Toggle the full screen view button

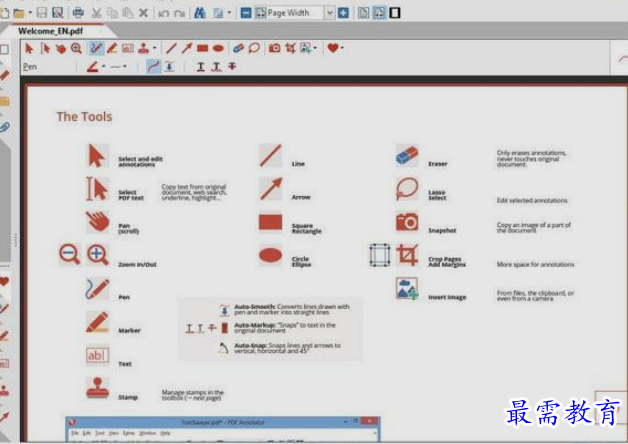[x=395, y=13]
